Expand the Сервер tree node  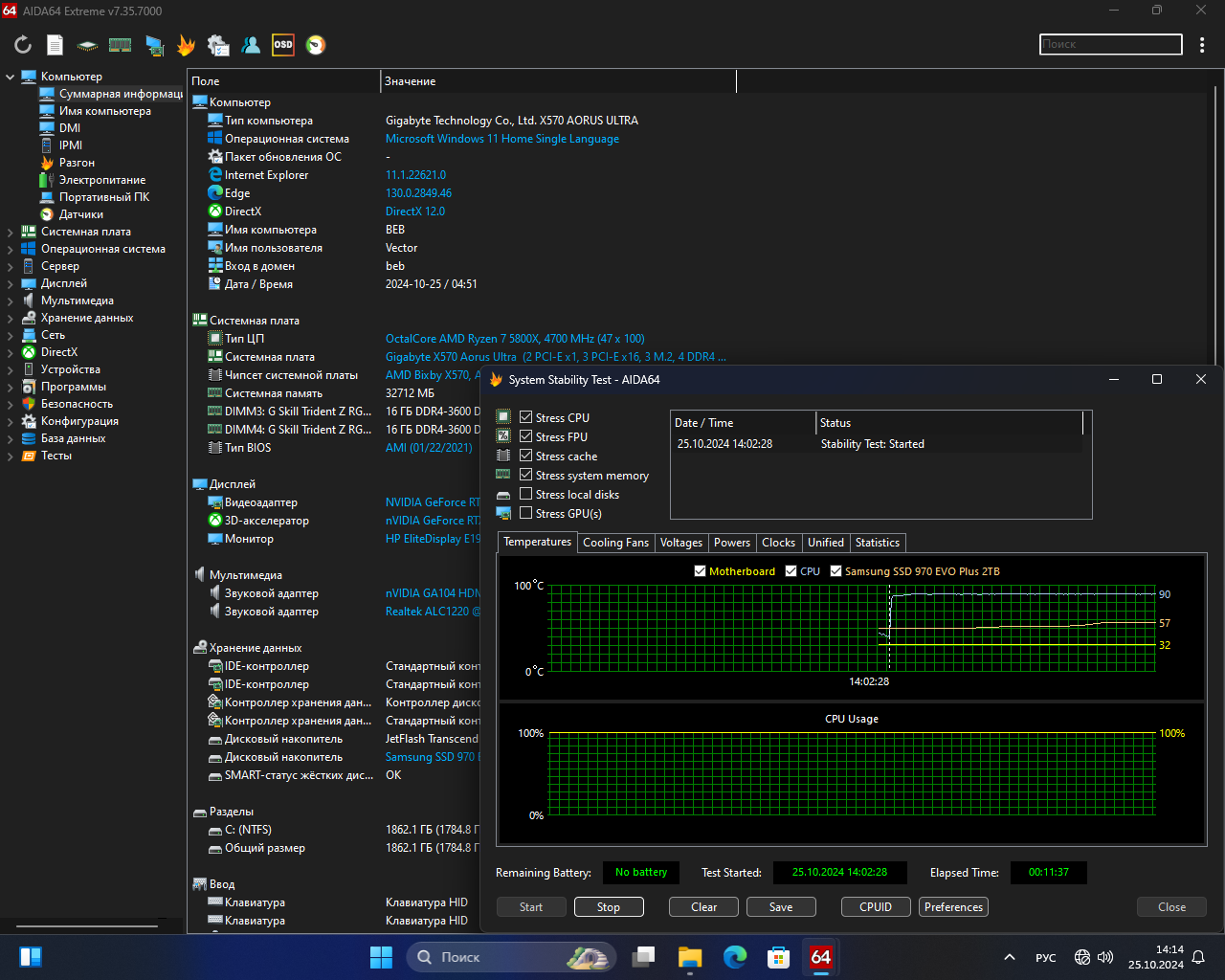point(11,266)
